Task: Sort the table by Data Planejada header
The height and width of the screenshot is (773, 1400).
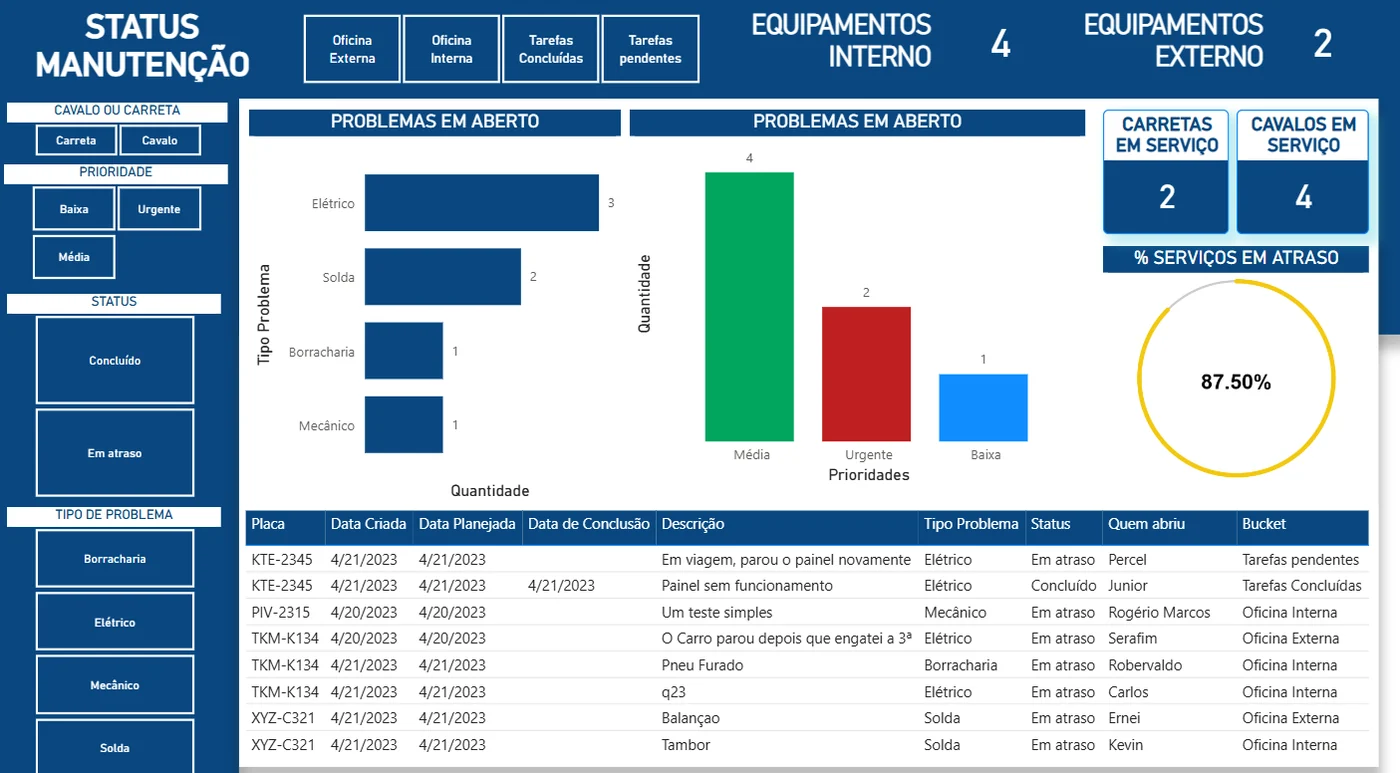Action: point(467,524)
